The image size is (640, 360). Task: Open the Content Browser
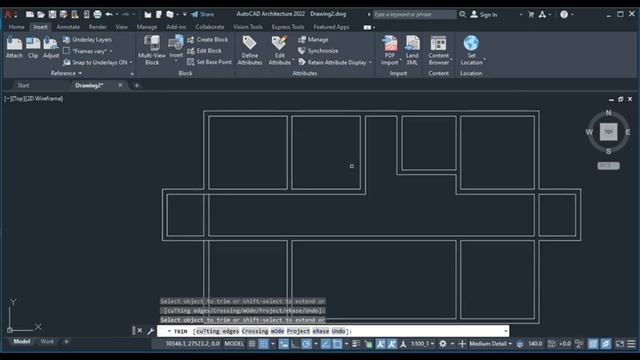point(439,50)
